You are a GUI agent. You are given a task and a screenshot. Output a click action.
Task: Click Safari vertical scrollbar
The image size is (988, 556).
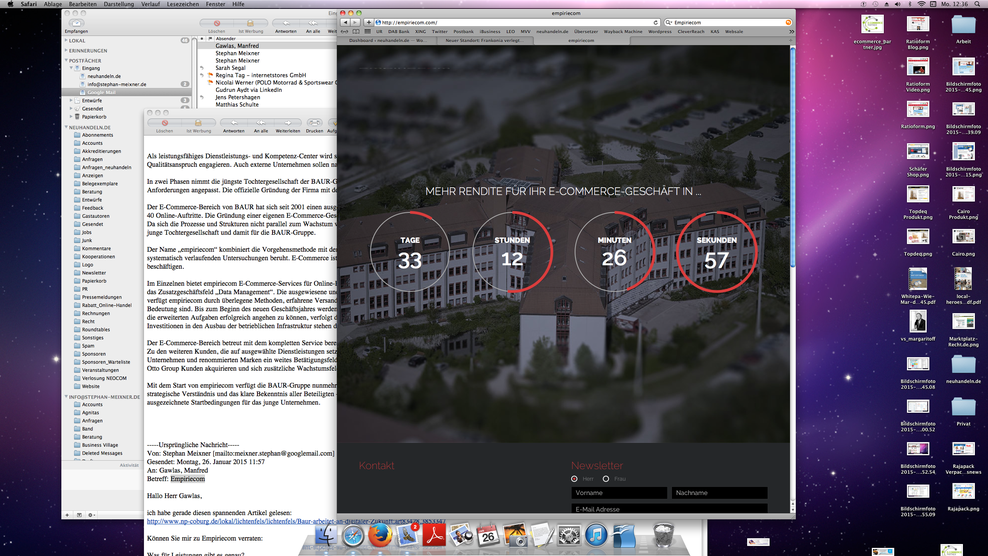pyautogui.click(x=792, y=158)
